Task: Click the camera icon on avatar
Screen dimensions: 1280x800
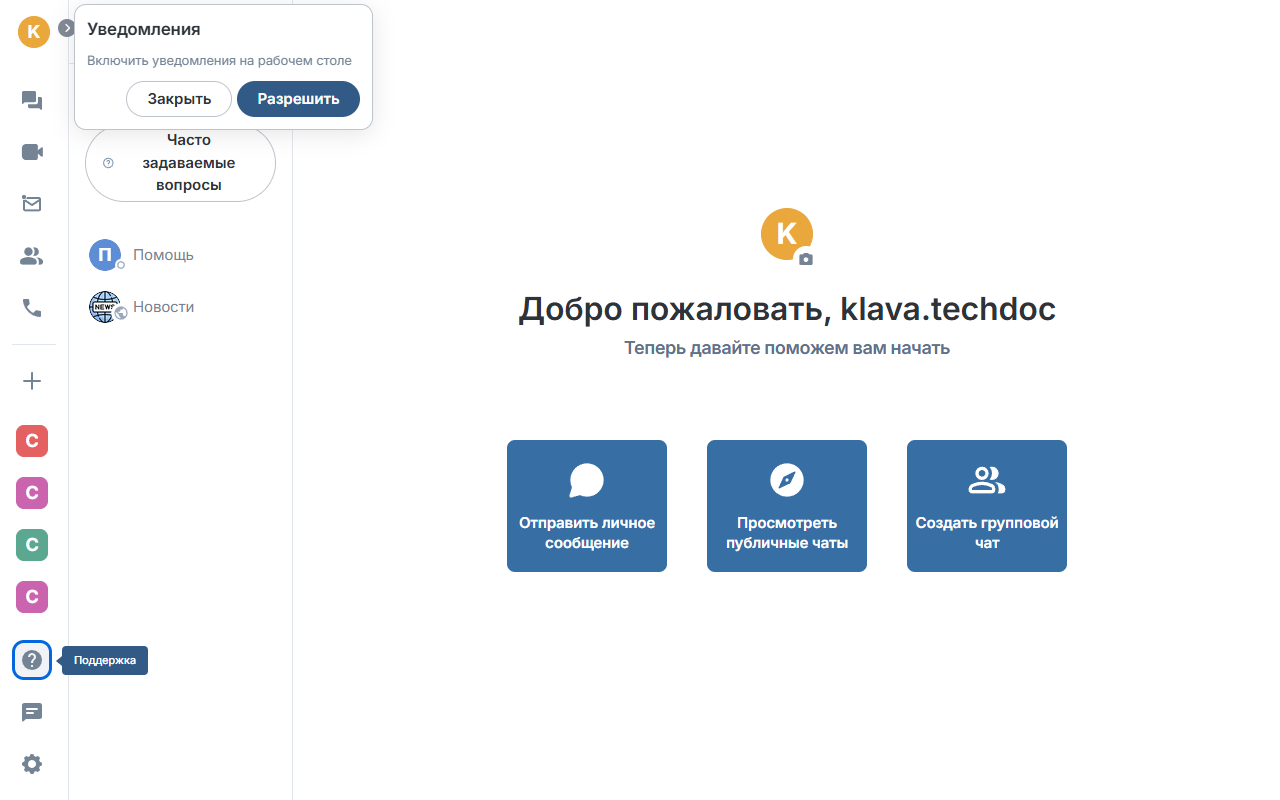Action: pyautogui.click(x=806, y=259)
